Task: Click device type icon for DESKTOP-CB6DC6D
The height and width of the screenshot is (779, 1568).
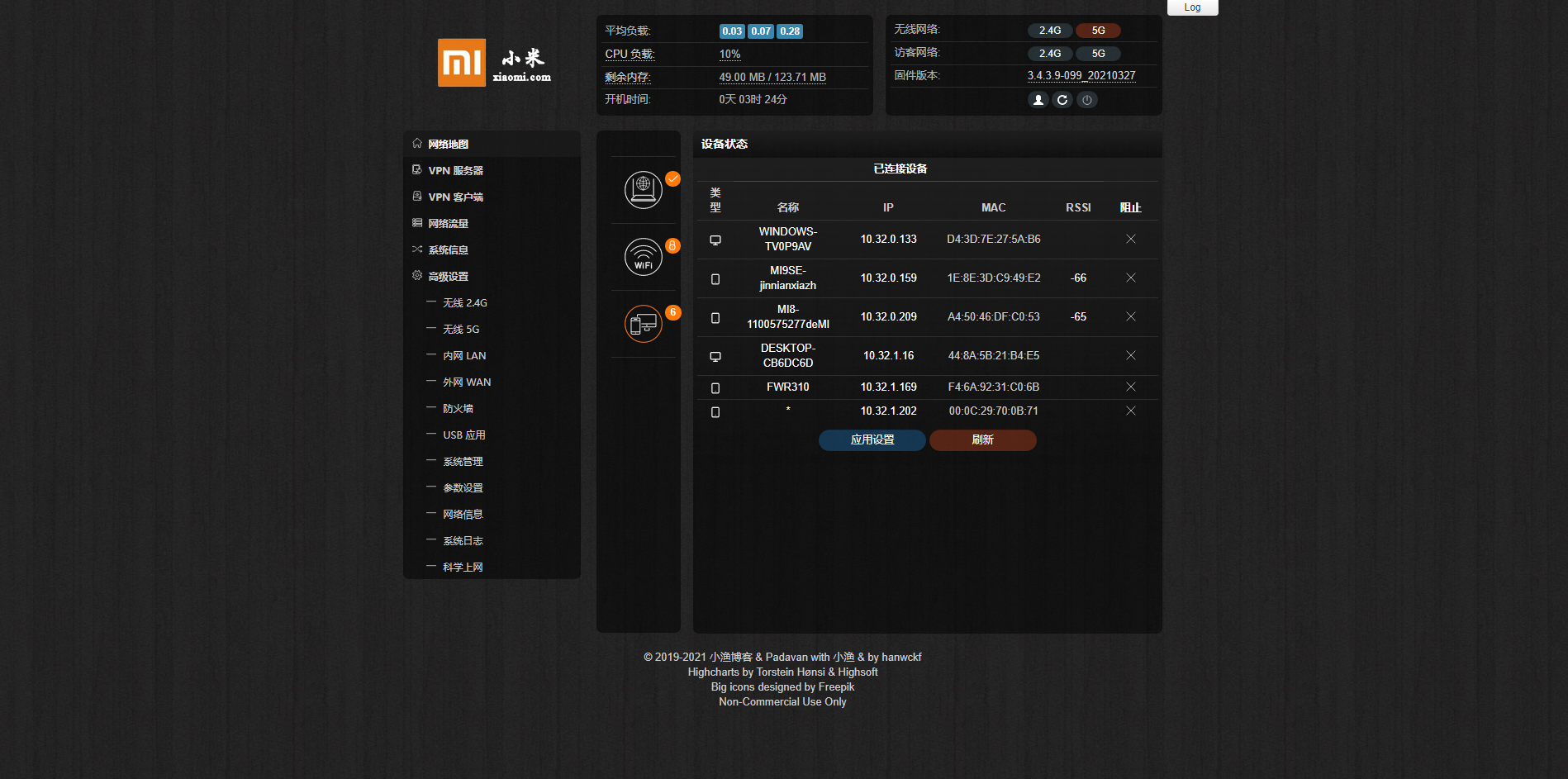Action: tap(715, 357)
